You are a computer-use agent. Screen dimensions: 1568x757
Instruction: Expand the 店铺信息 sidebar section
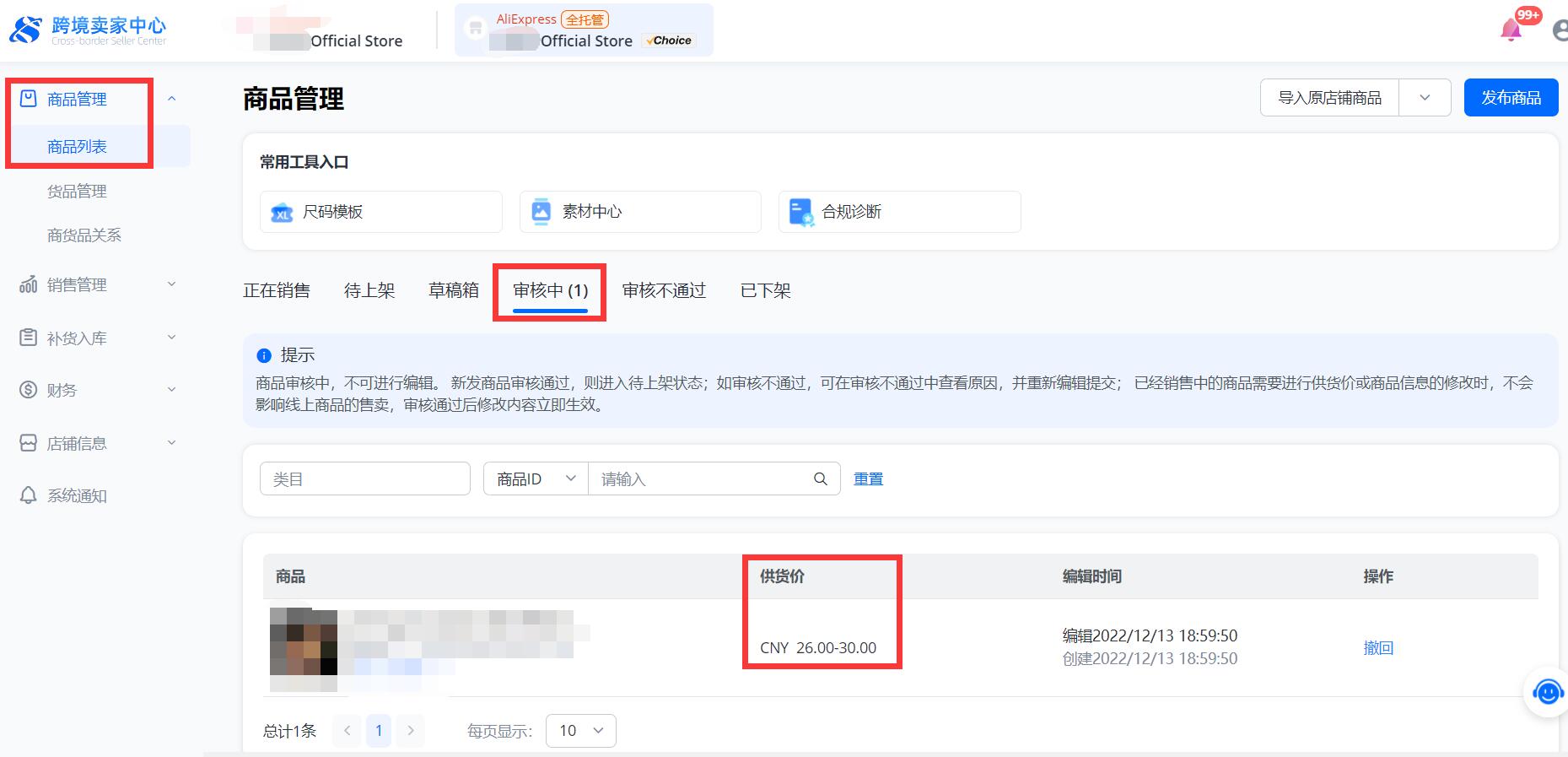tap(172, 443)
